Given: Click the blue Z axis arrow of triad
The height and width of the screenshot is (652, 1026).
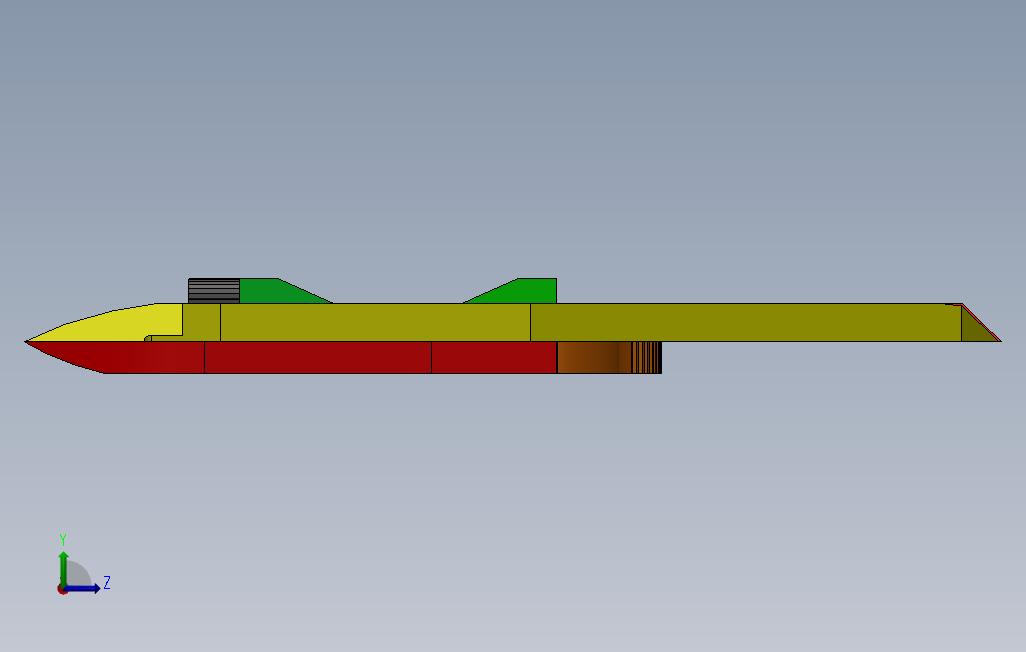Looking at the screenshot, I should coord(82,589).
